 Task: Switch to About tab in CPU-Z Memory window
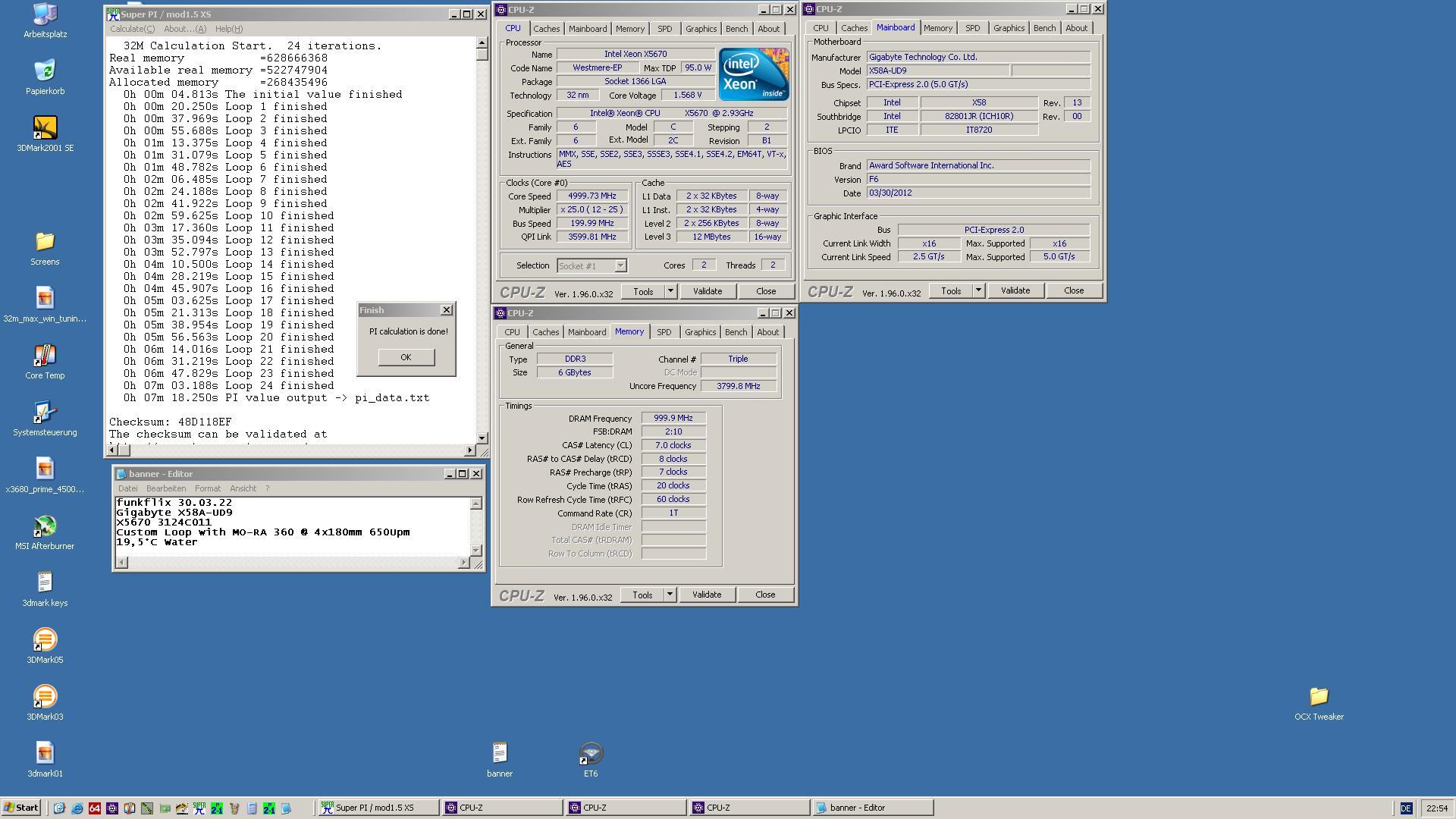[767, 332]
